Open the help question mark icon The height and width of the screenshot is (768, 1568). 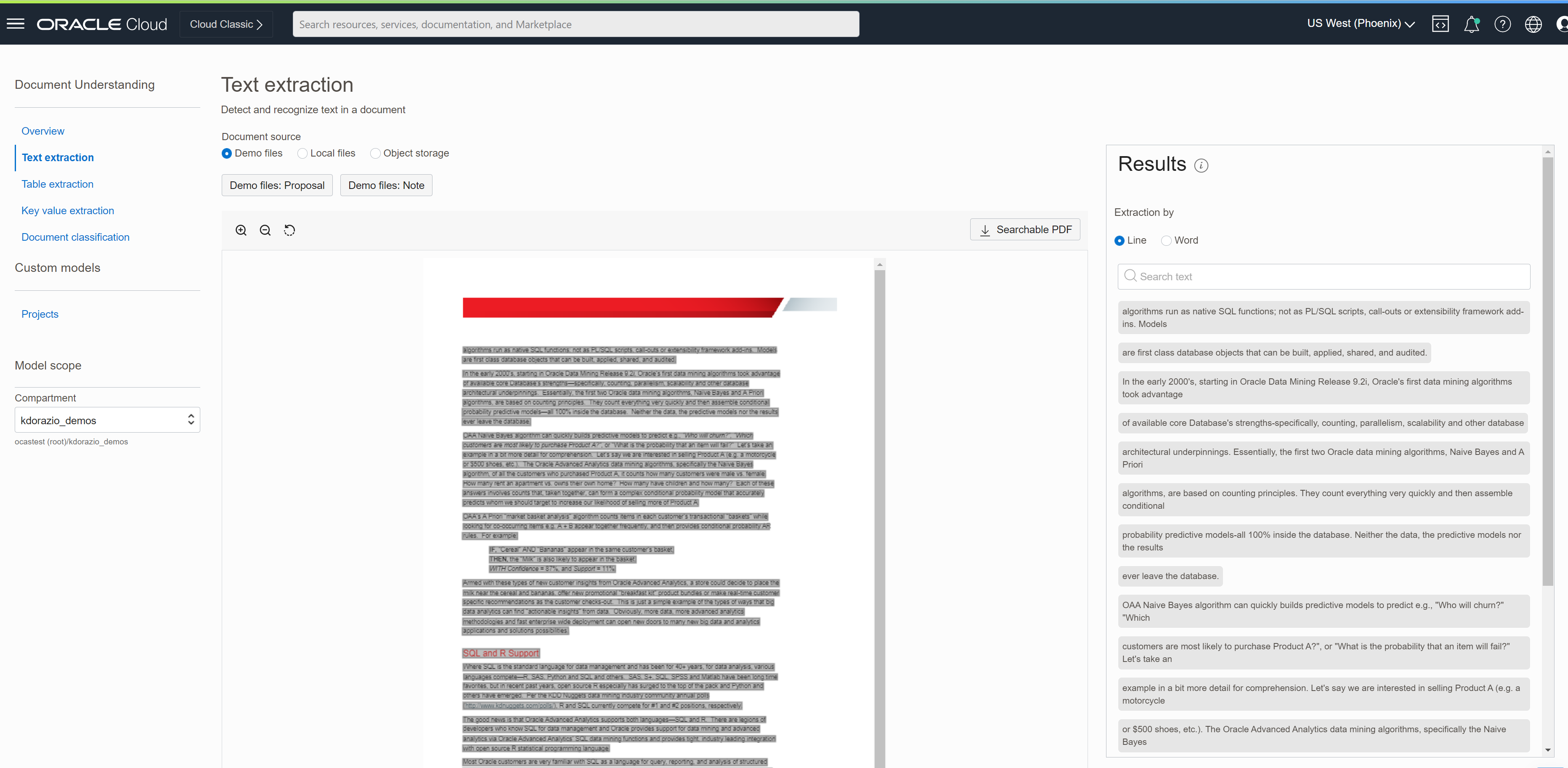click(1502, 24)
